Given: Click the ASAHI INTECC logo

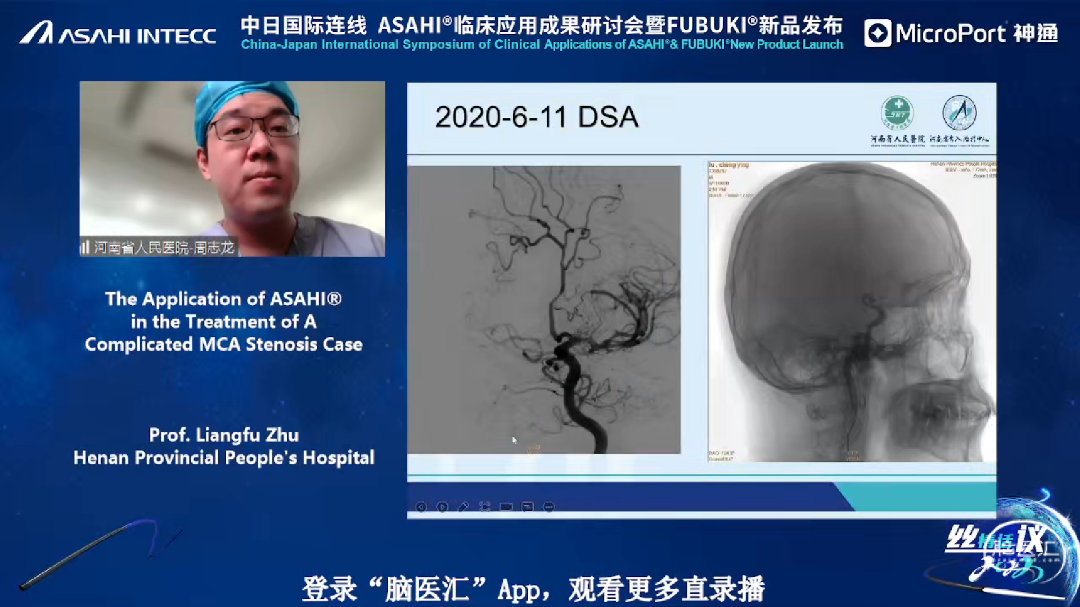Looking at the screenshot, I should [x=118, y=33].
